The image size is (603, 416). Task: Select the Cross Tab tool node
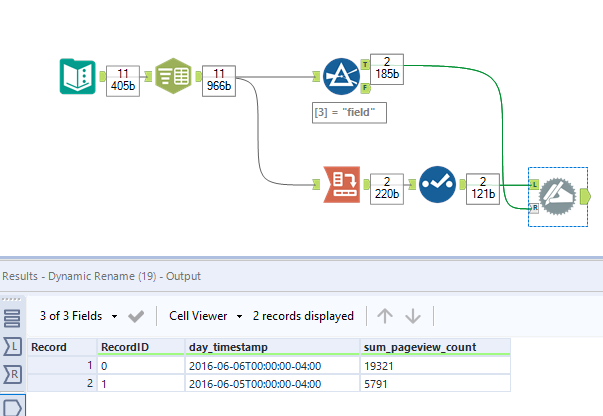(x=341, y=182)
